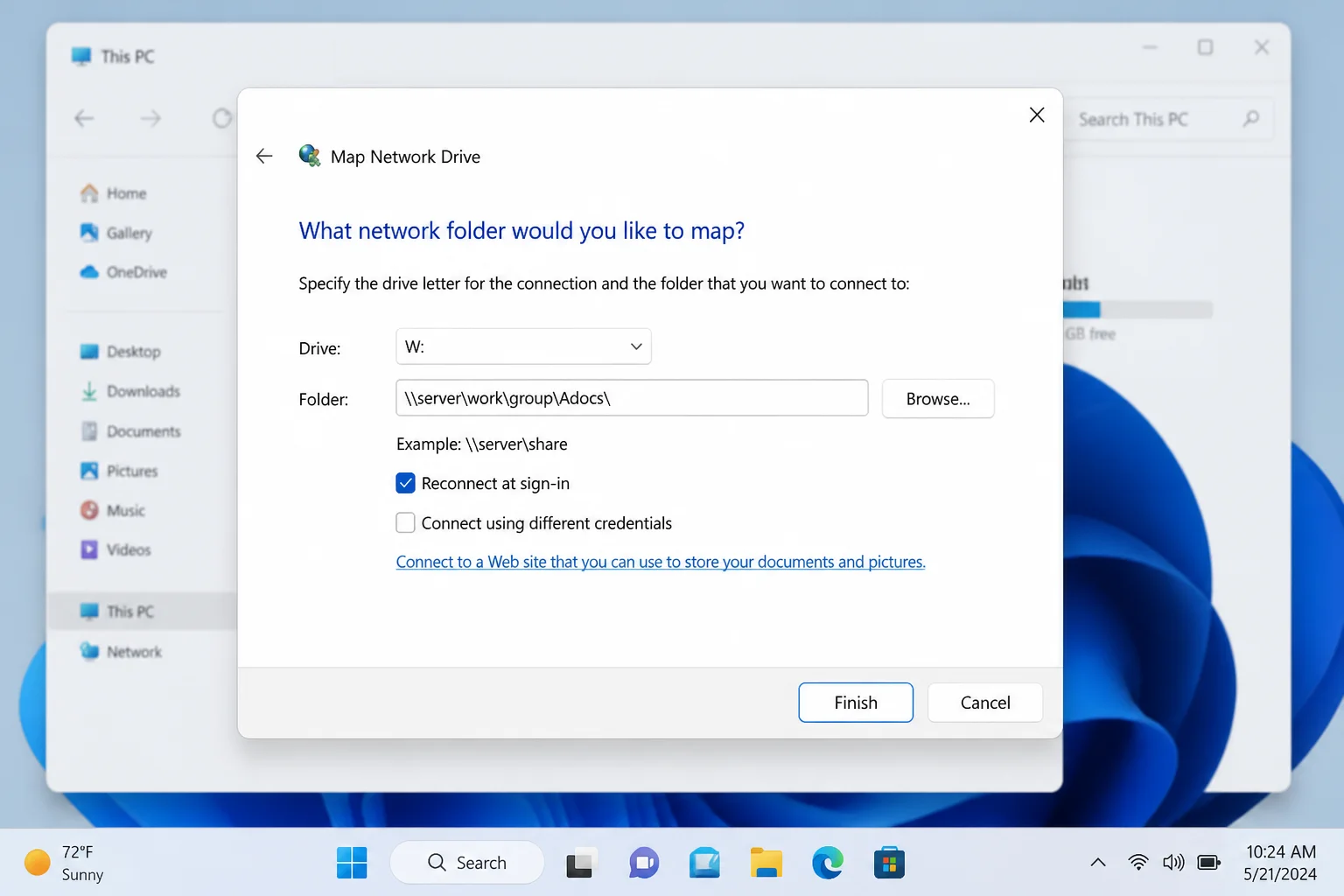1344x896 pixels.
Task: Enable Connect using different credentials
Action: tap(405, 522)
